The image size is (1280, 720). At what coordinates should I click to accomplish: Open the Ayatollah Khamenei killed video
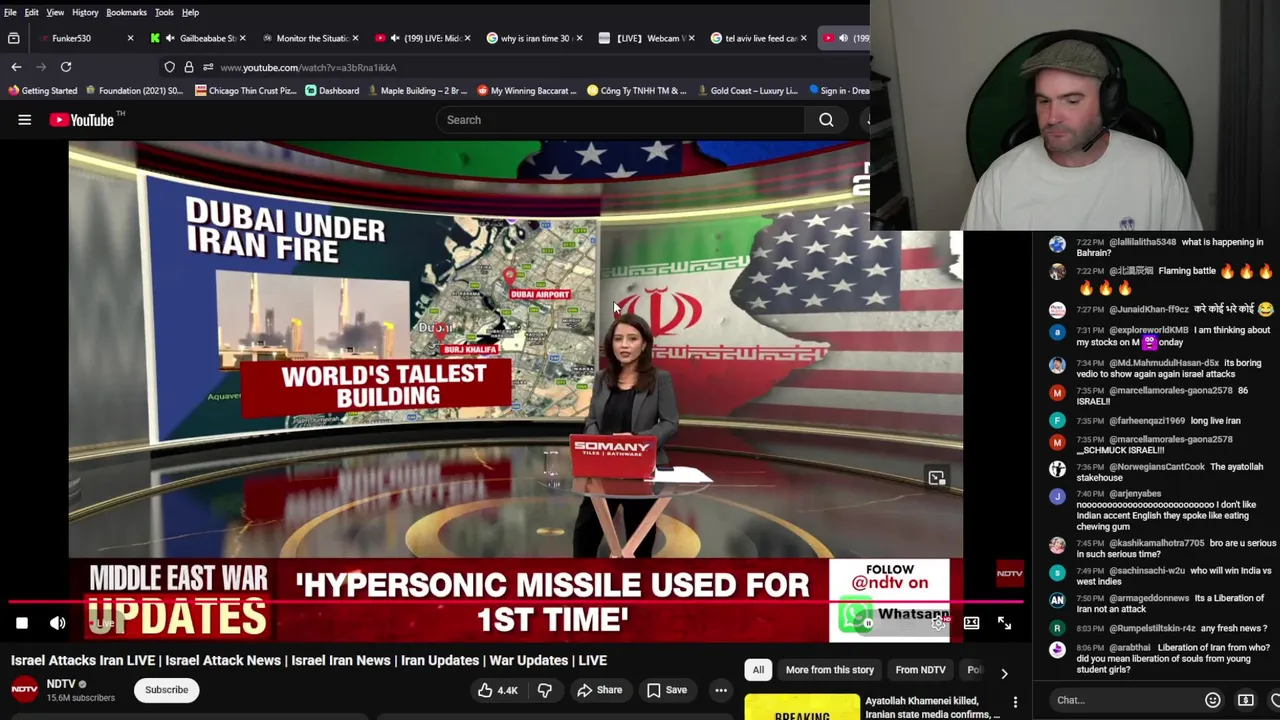coord(932,707)
